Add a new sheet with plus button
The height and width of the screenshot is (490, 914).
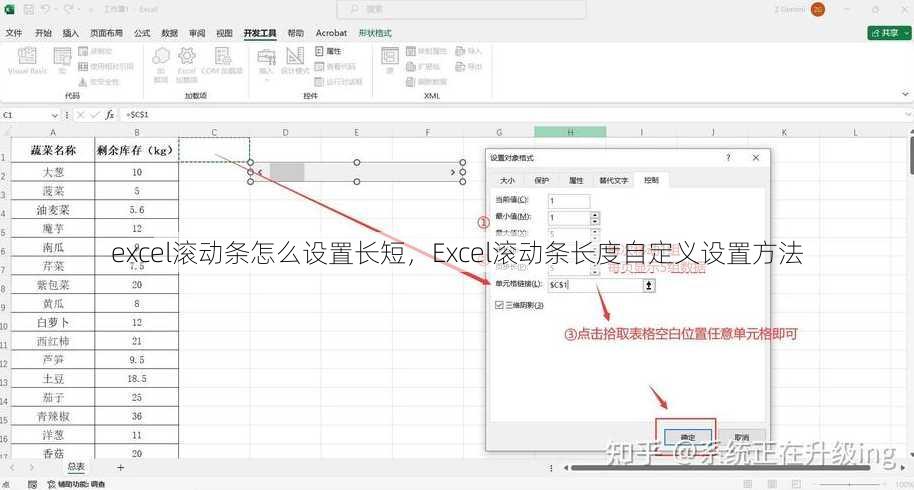click(x=121, y=467)
